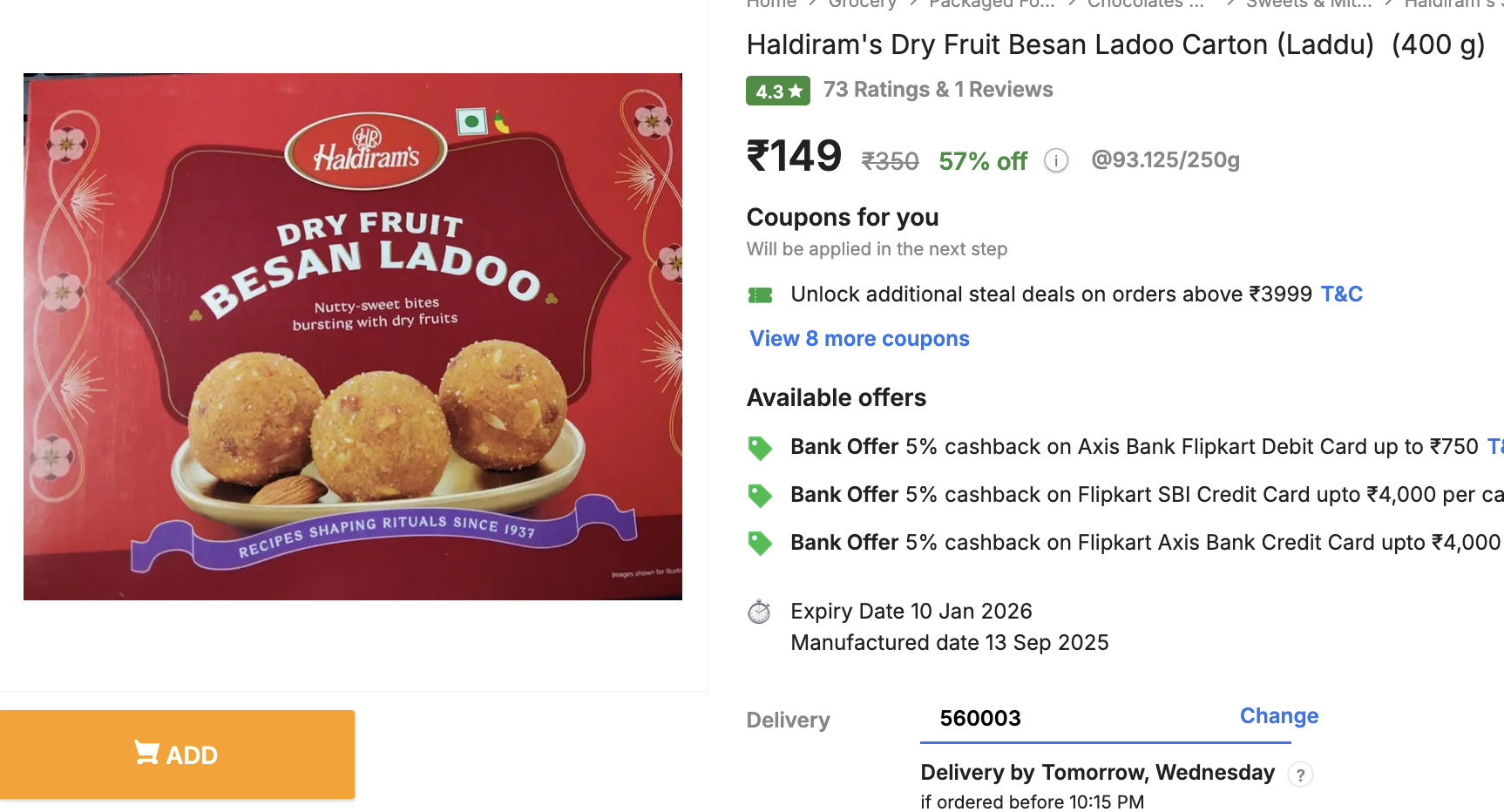Go to Grocery in the breadcrumb
The height and width of the screenshot is (812, 1504).
pos(862,4)
